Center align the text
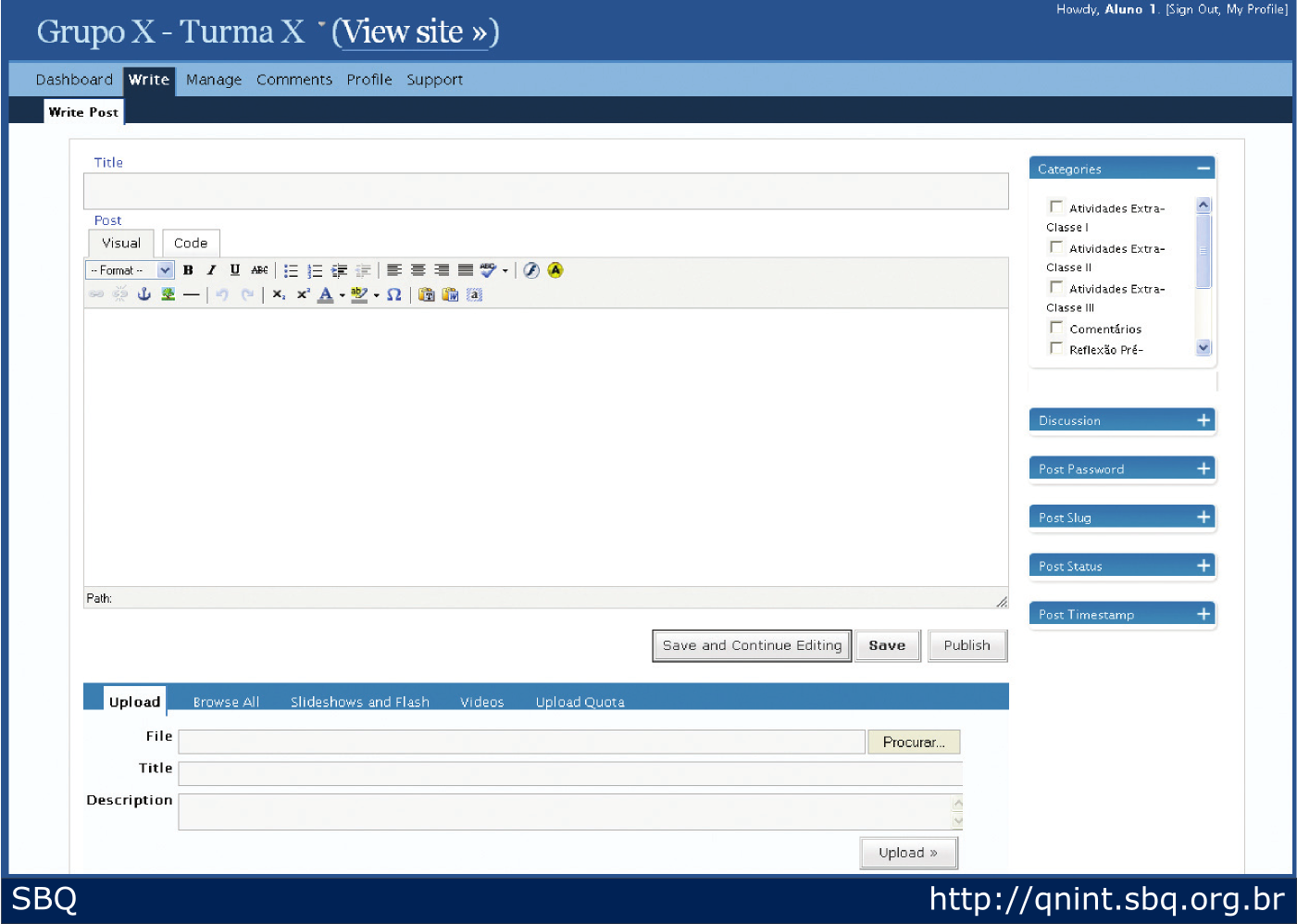 (x=418, y=270)
